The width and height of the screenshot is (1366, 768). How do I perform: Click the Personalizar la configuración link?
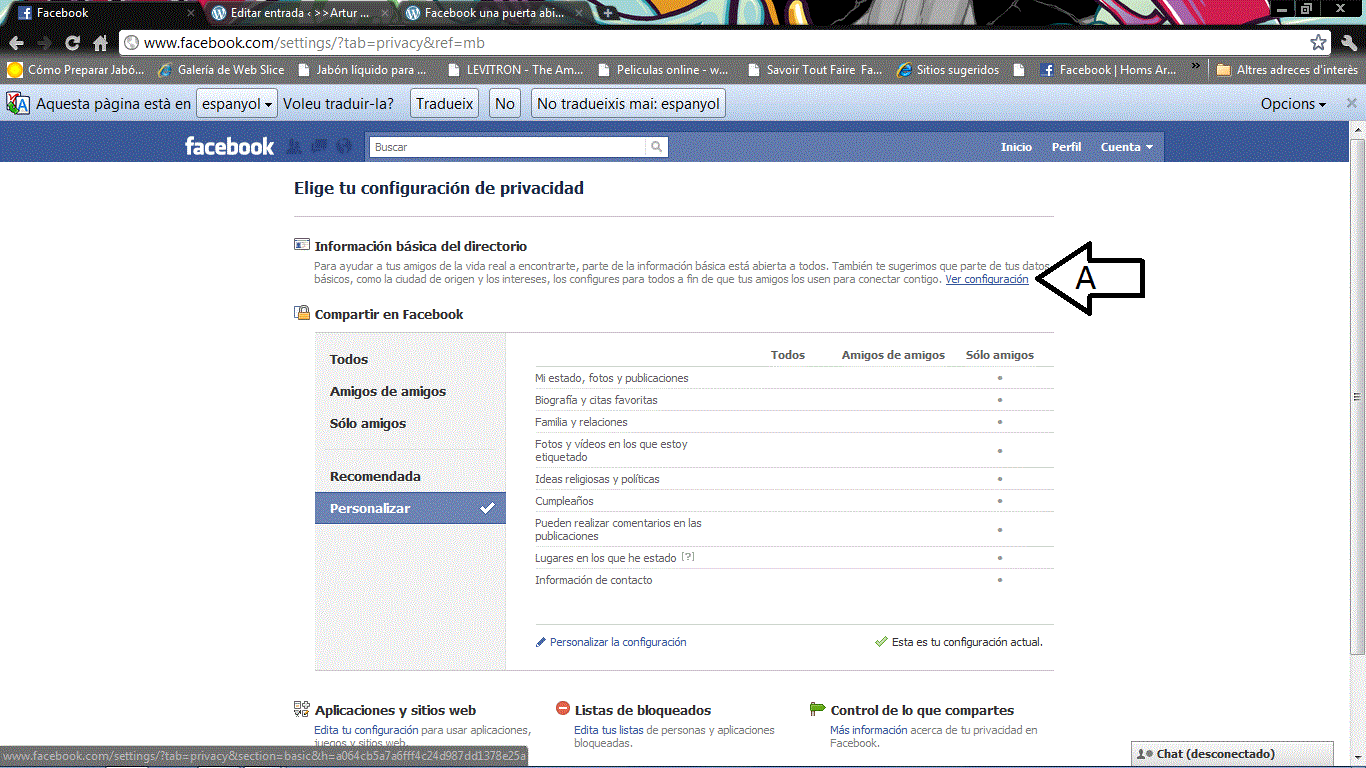617,642
